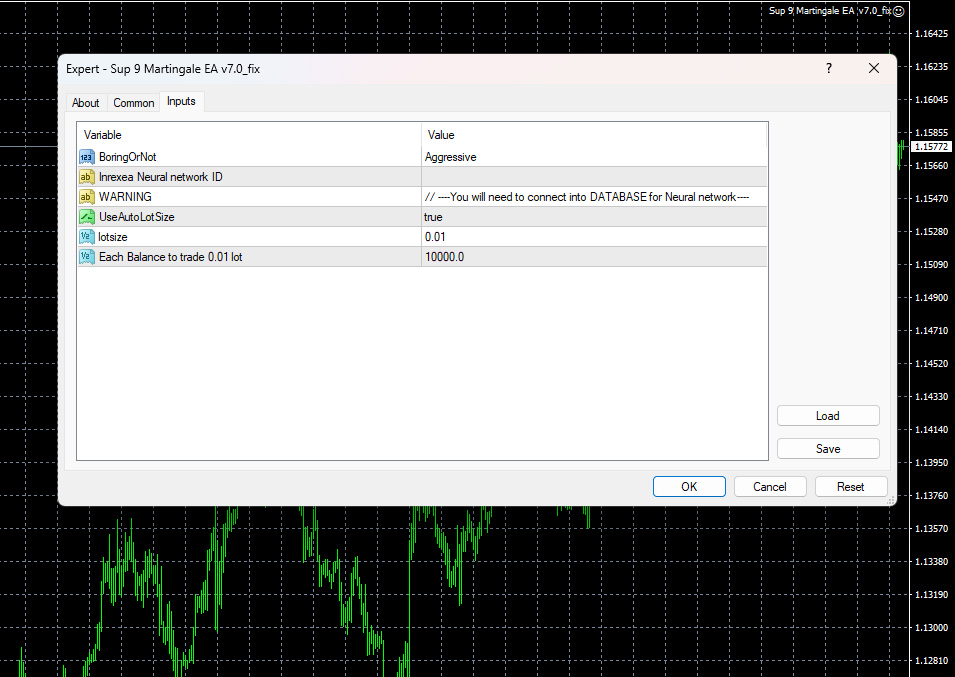
Task: Click the current price 1.15772 label
Action: point(931,147)
